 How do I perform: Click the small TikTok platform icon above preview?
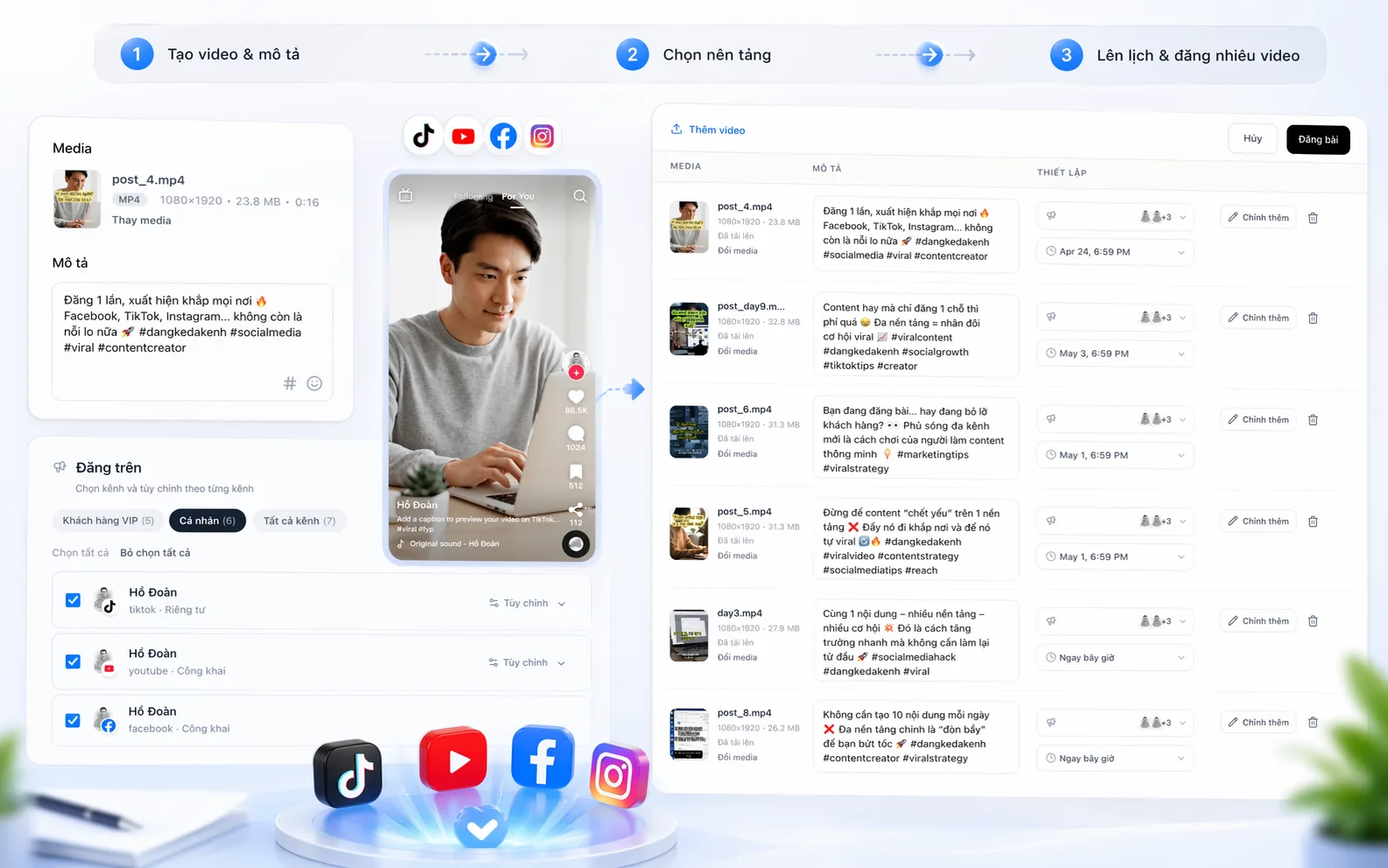pos(424,136)
